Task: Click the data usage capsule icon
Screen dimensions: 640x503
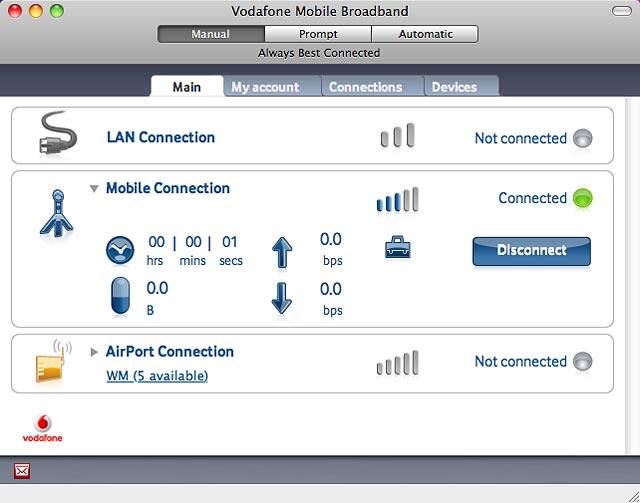Action: pos(120,296)
